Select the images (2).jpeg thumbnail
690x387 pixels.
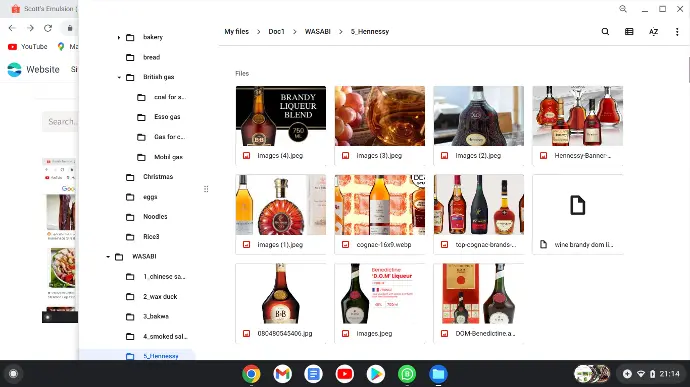479,116
